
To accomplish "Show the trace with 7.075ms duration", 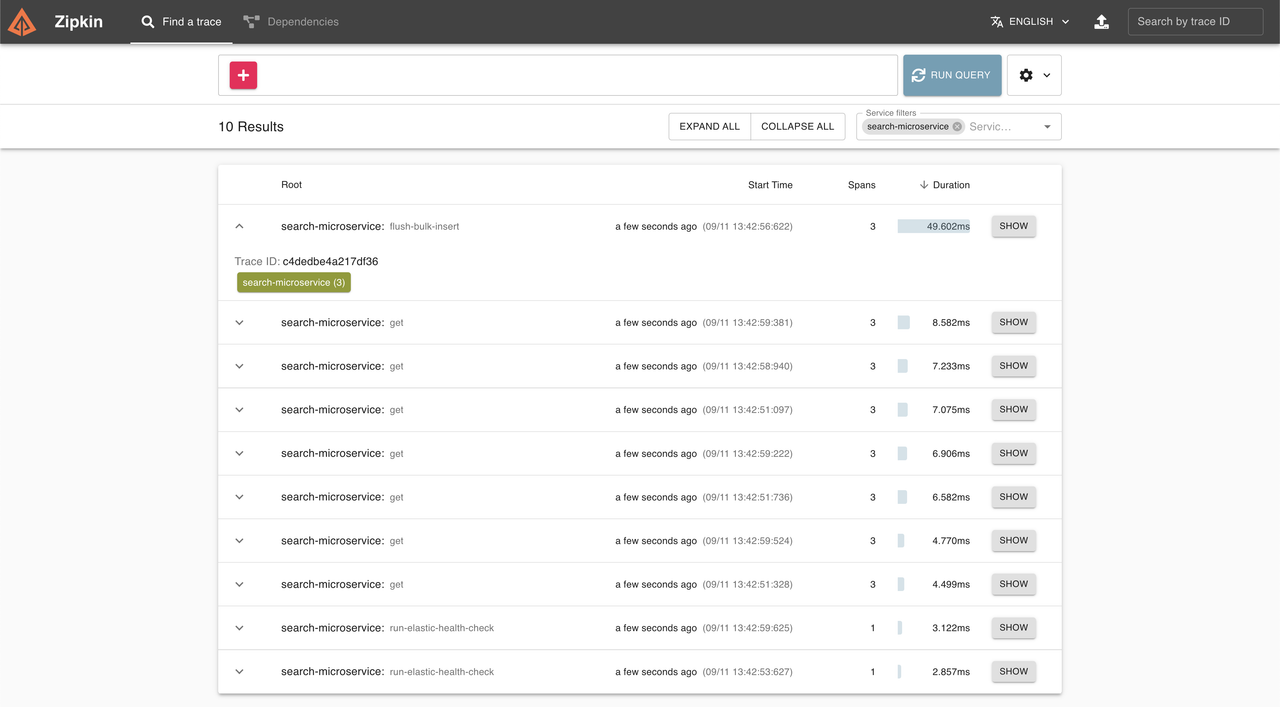I will 1013,409.
